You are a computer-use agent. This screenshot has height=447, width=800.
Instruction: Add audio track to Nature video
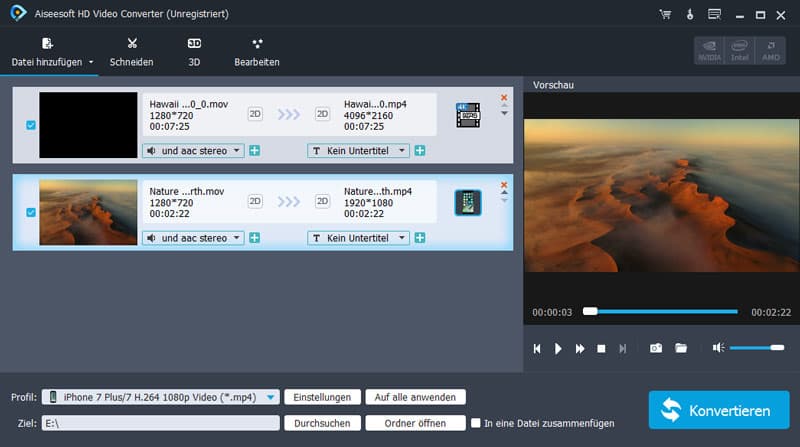click(255, 238)
